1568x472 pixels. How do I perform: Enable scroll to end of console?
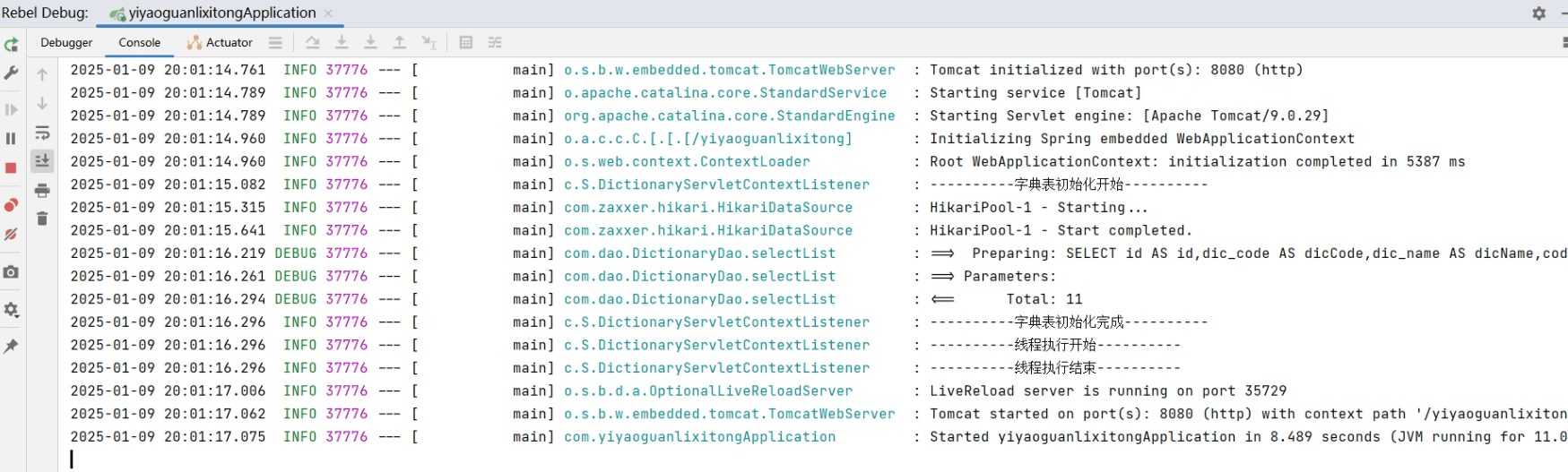click(42, 161)
